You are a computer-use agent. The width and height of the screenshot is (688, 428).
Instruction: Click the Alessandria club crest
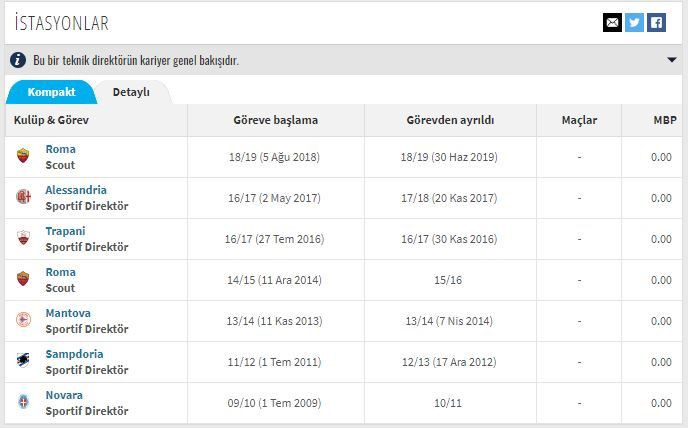pos(23,197)
